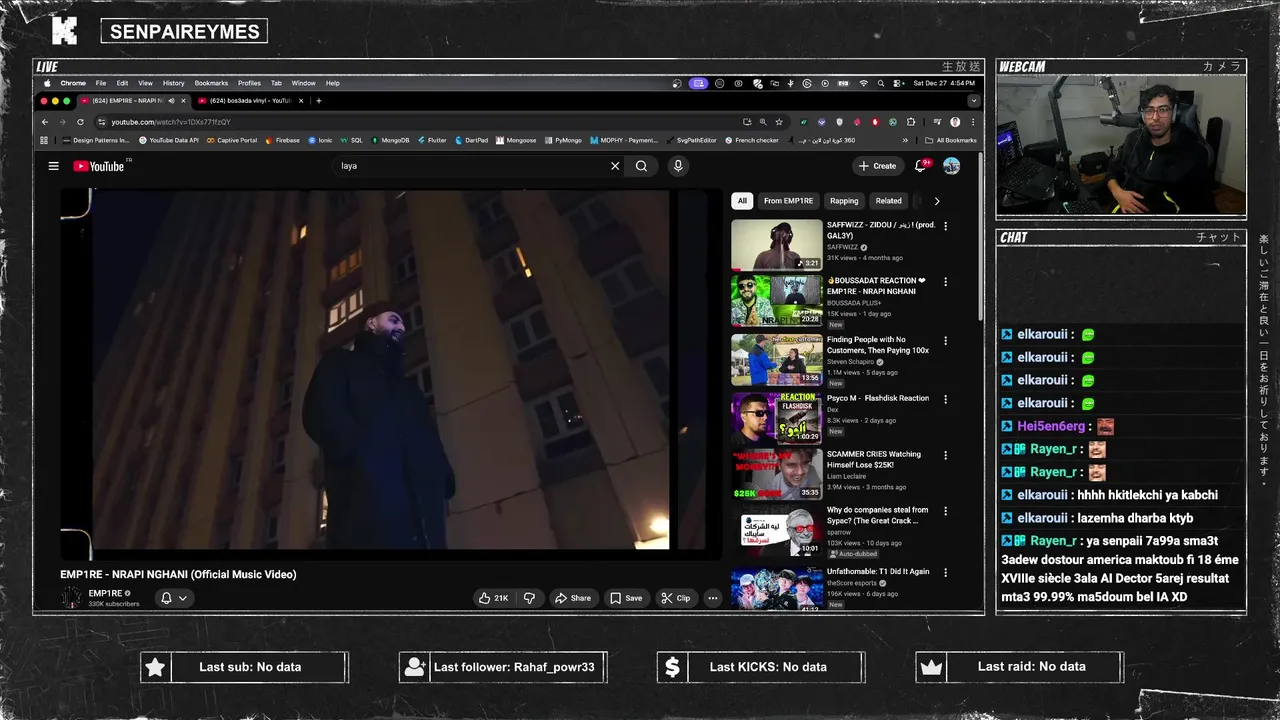The image size is (1280, 720).
Task: Select the Rapping filter chip
Action: tap(844, 201)
